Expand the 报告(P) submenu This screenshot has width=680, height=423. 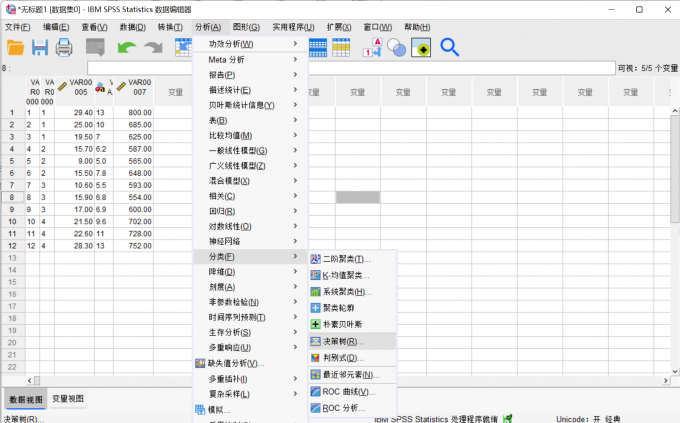click(250, 75)
